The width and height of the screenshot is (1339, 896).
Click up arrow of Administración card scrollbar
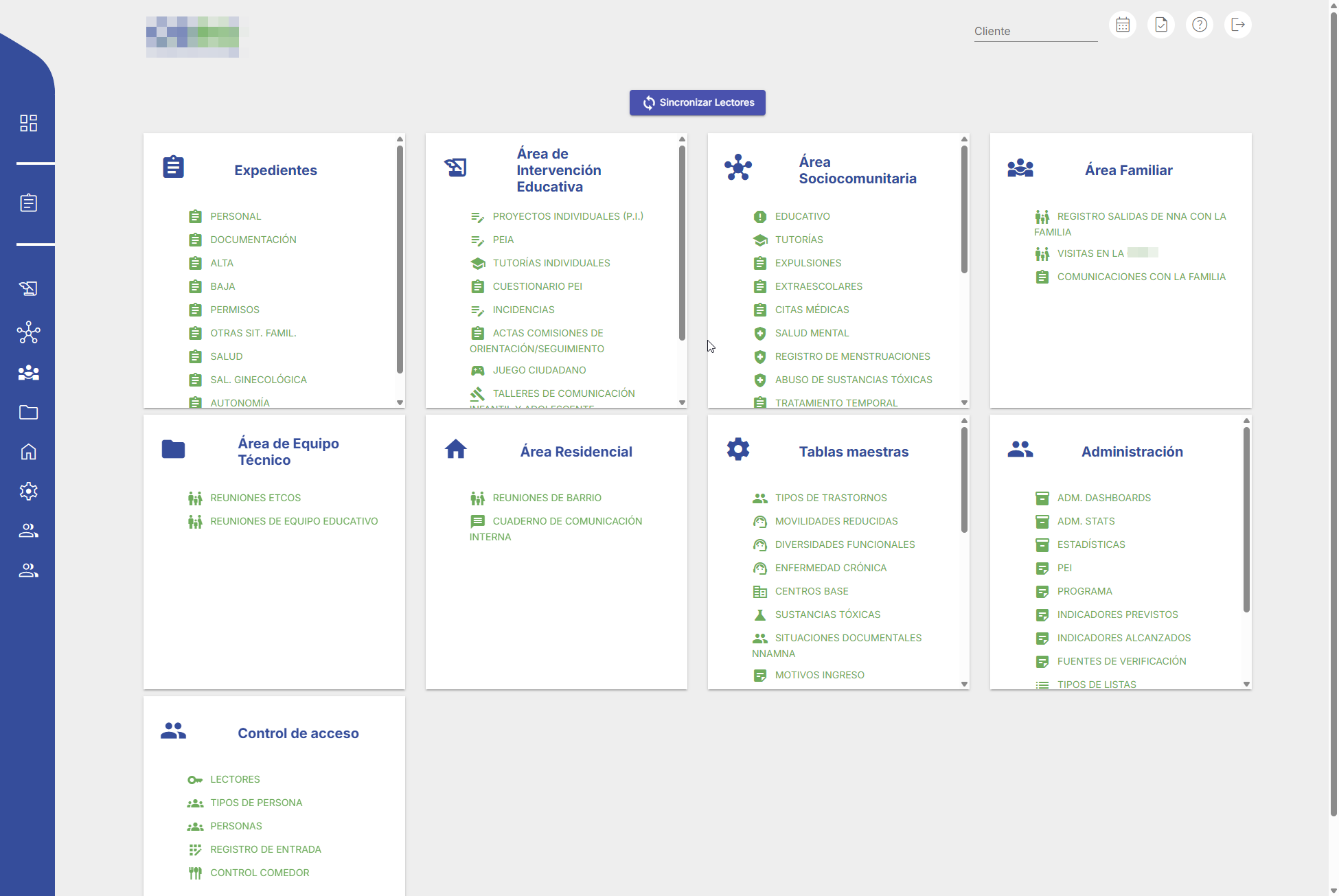click(x=1246, y=421)
